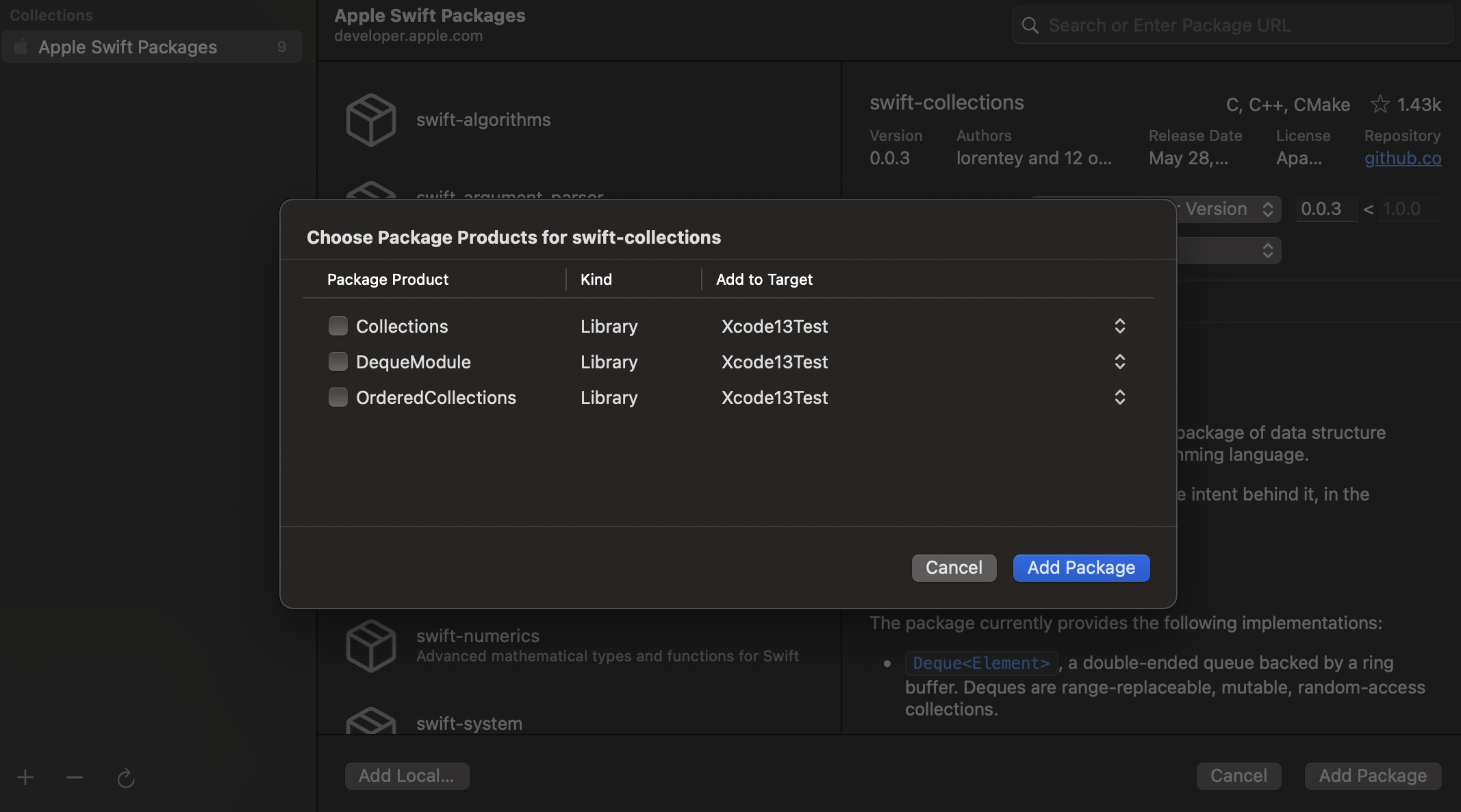Click the search magnifier icon
The width and height of the screenshot is (1461, 812).
pos(1030,25)
